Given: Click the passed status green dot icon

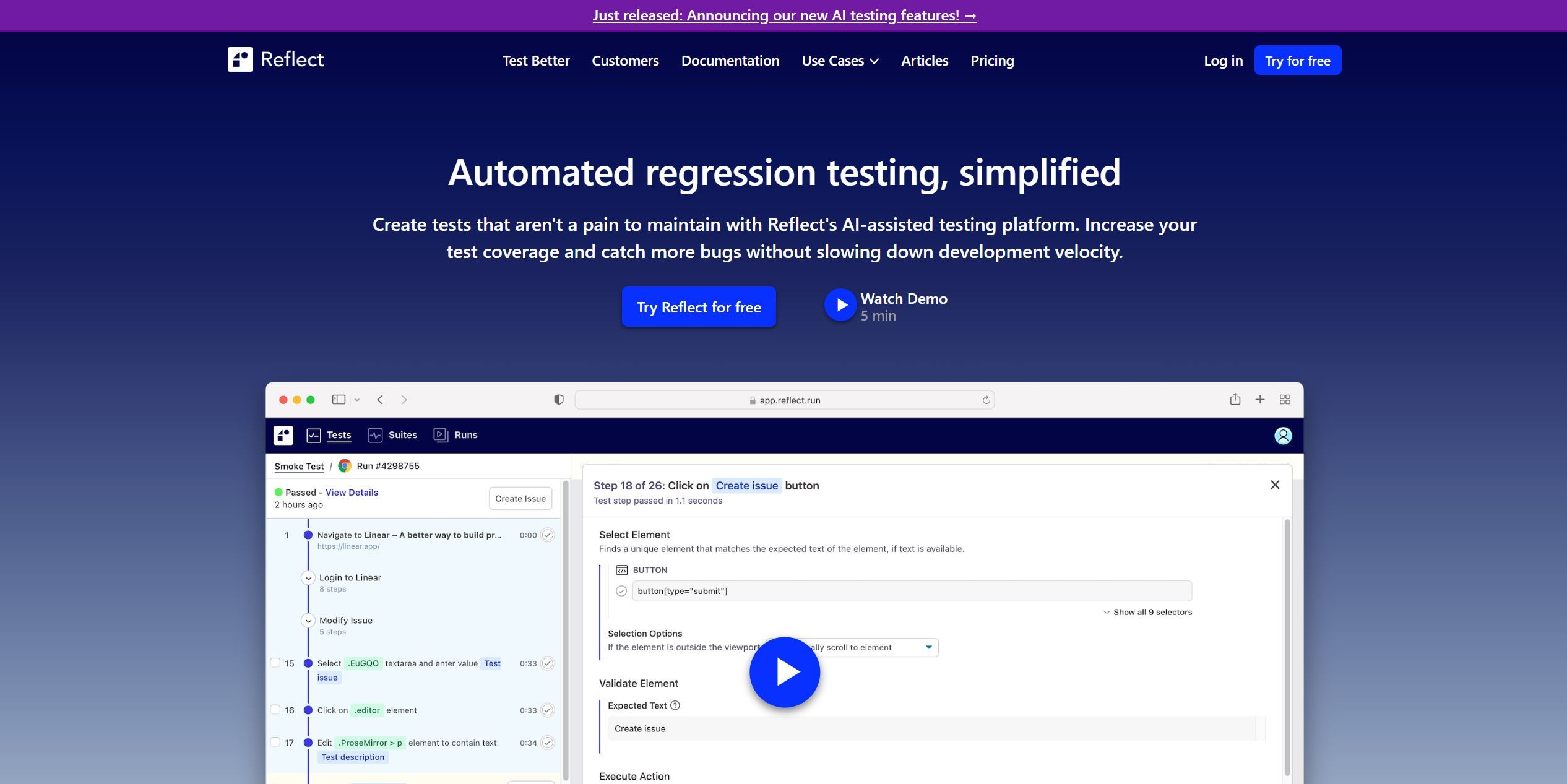Looking at the screenshot, I should 279,491.
